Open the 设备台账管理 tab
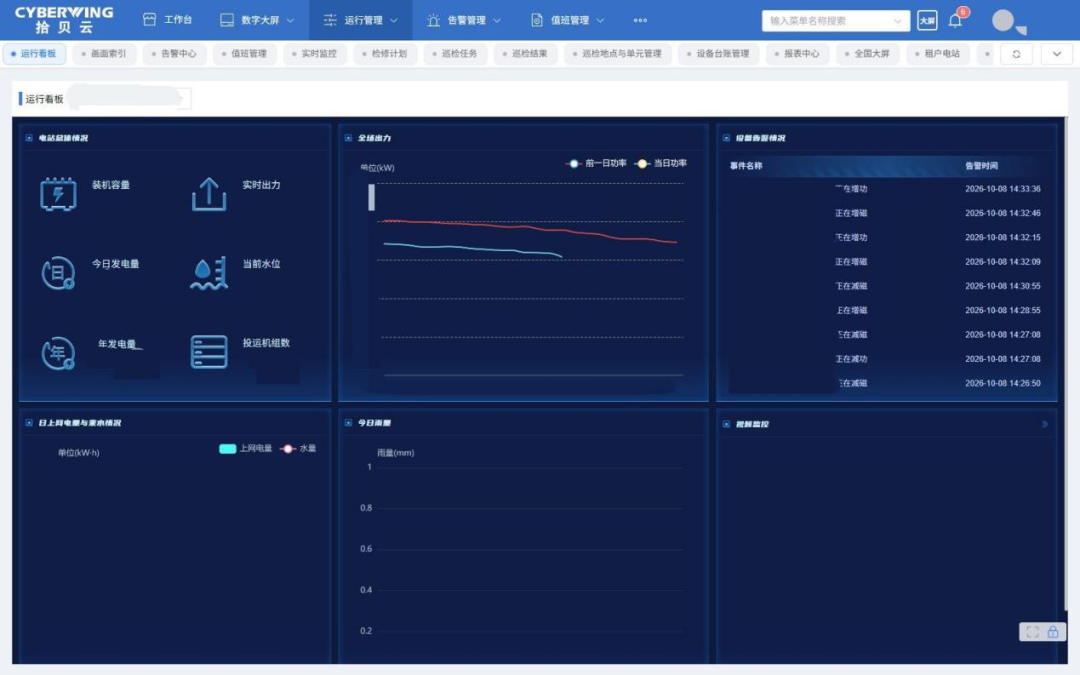Screen dimensions: 1080x675 coord(718,54)
